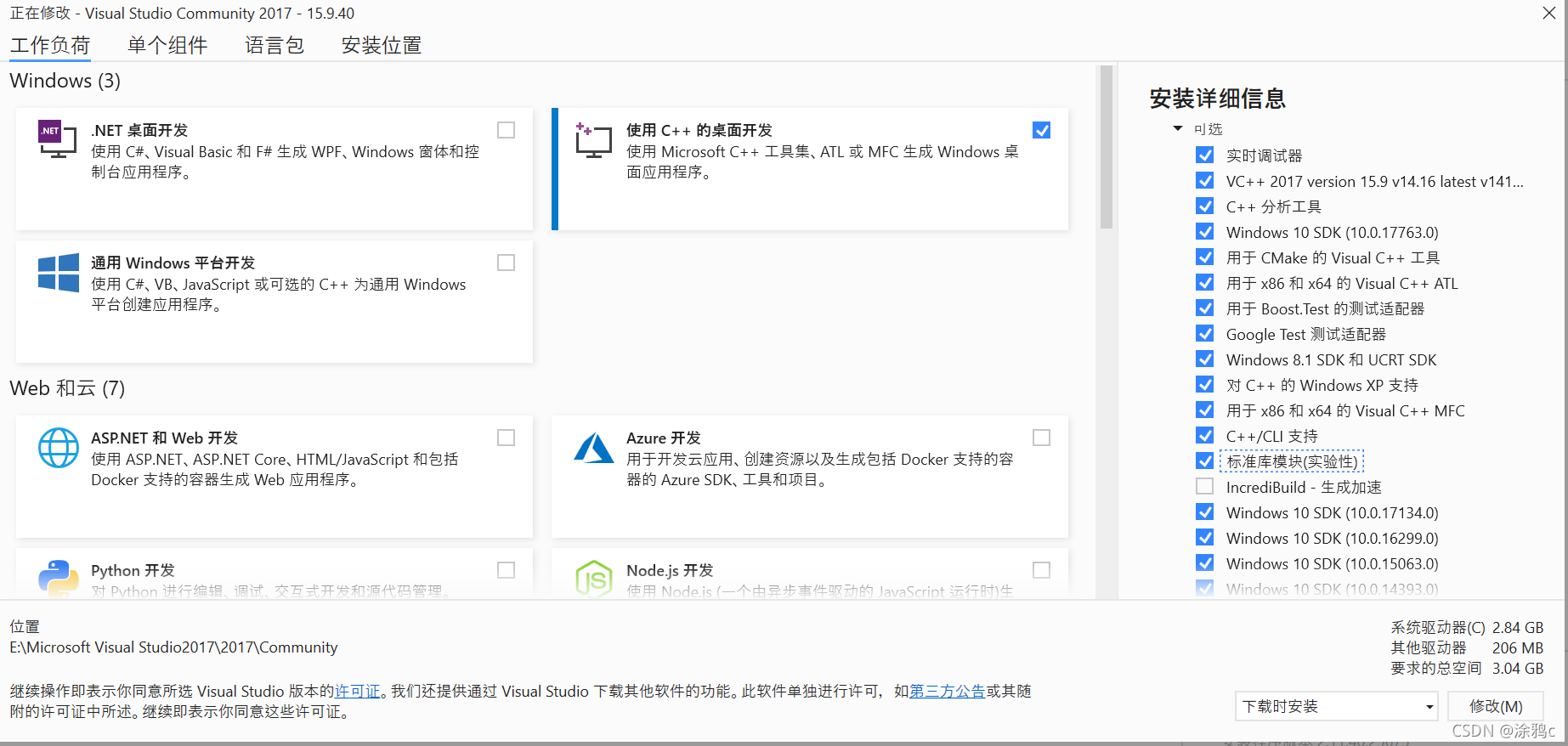Screen dimensions: 1568x746
Task: Switch to the 安装位置 tab
Action: click(382, 45)
